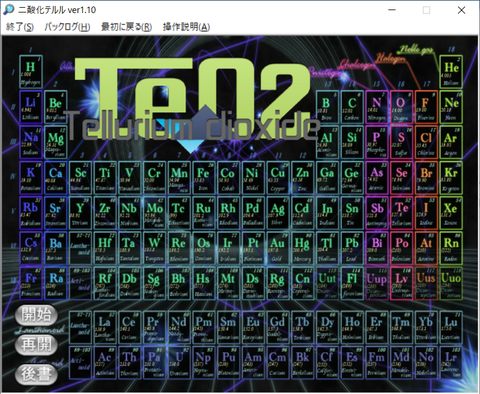Select the Magnesium (Mg) tile

click(56, 142)
